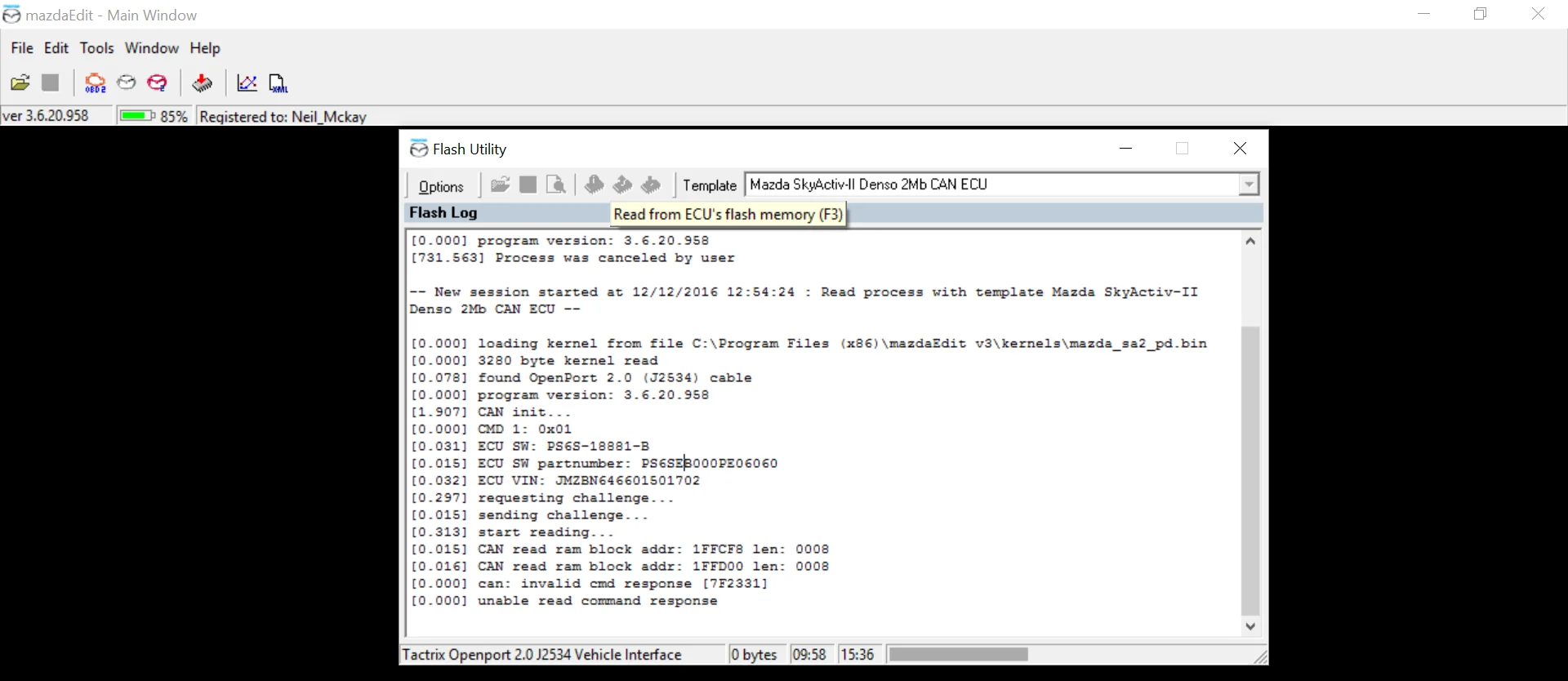This screenshot has width=1568, height=681.
Task: Click the battery level indicator
Action: coord(137,116)
